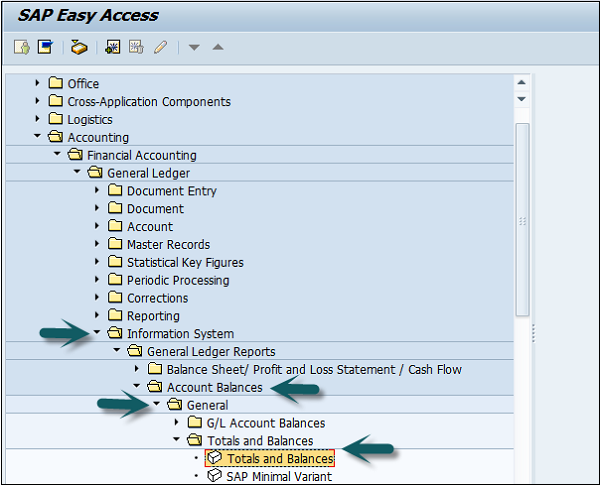Viewport: 600px width, 485px height.
Task: Click the scrollbar page-up arrow at top
Action: coord(521,82)
